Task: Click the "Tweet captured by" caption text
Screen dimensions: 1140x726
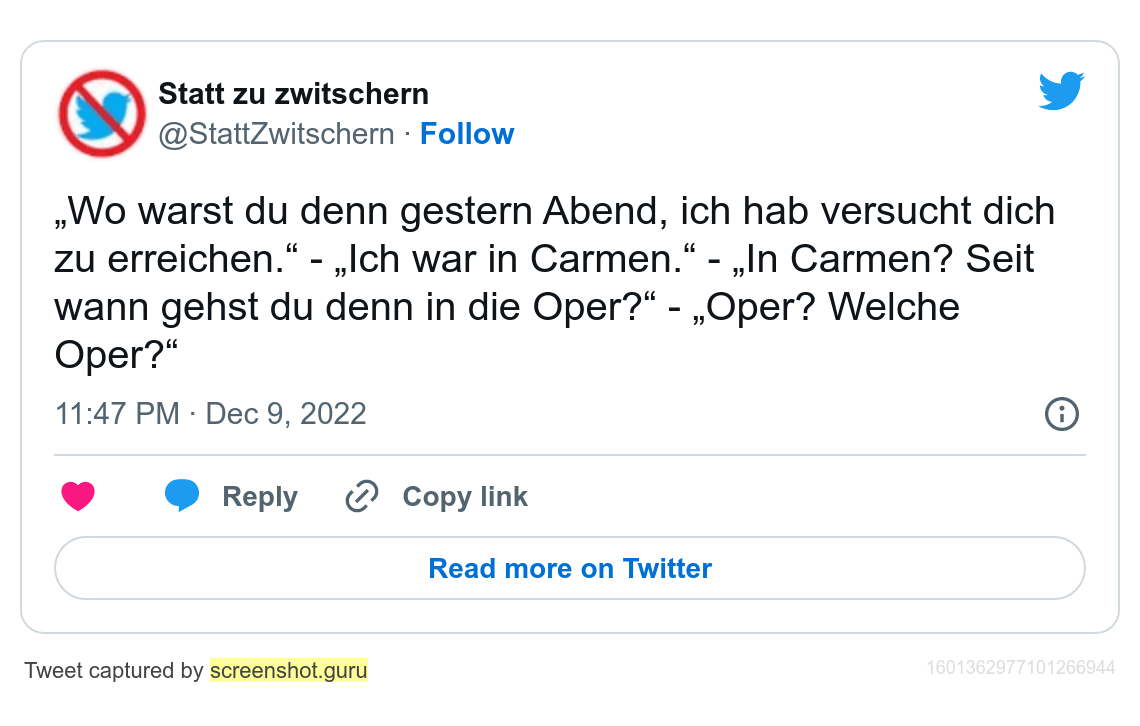Action: [114, 671]
